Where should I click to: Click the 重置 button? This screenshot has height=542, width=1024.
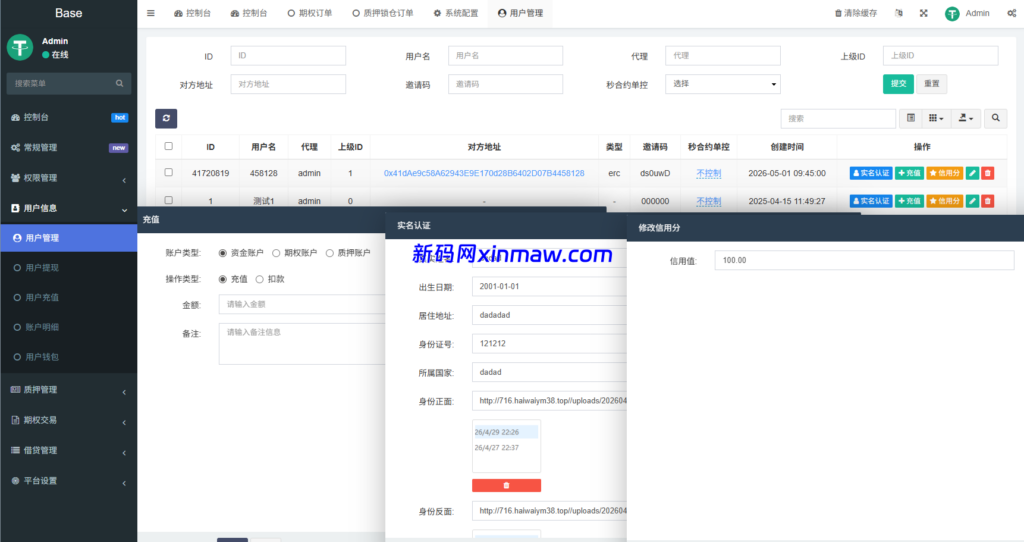[x=932, y=84]
